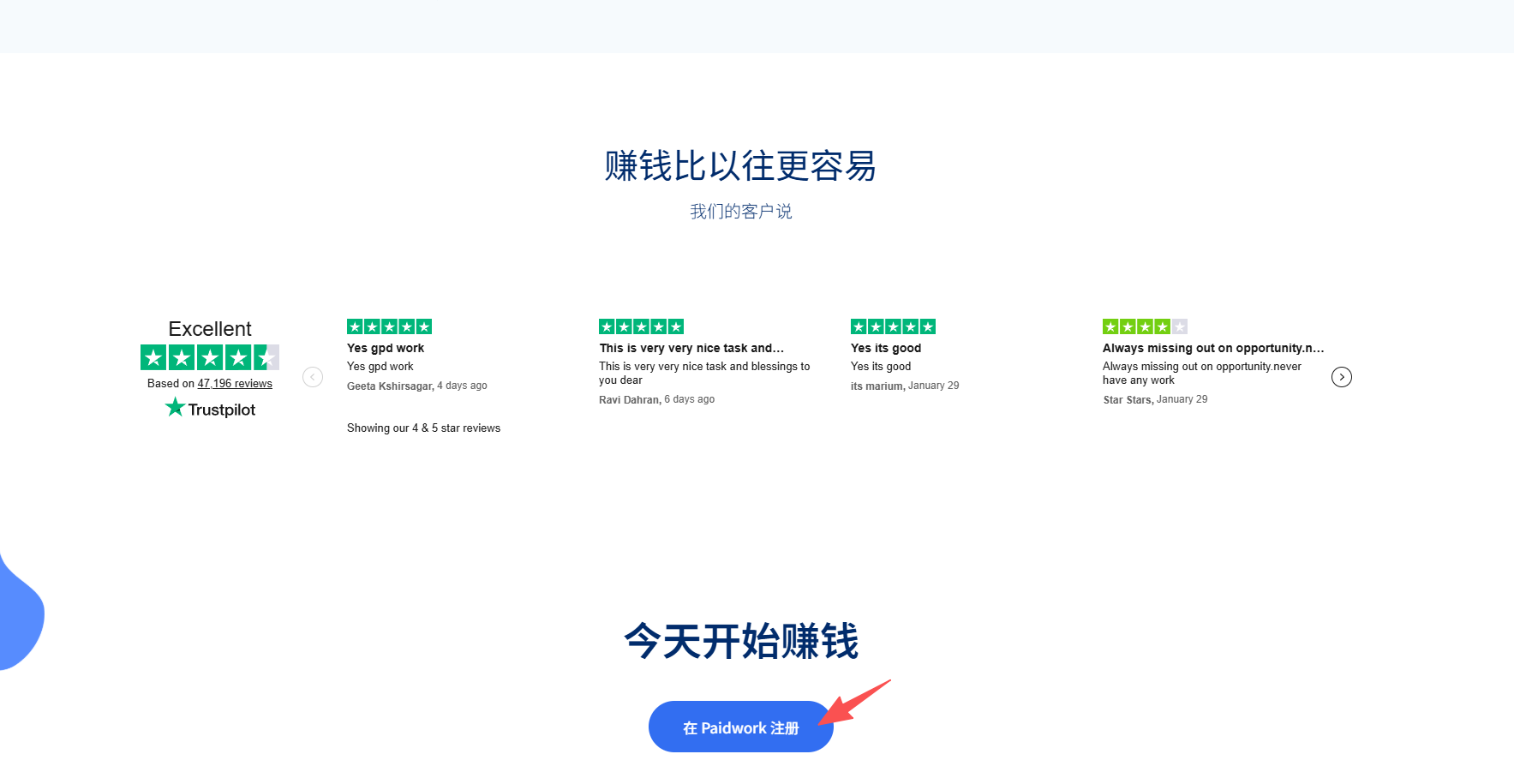Screen dimensions: 1514x784
Task: Click the Trustpilot star logo
Action: pos(176,408)
